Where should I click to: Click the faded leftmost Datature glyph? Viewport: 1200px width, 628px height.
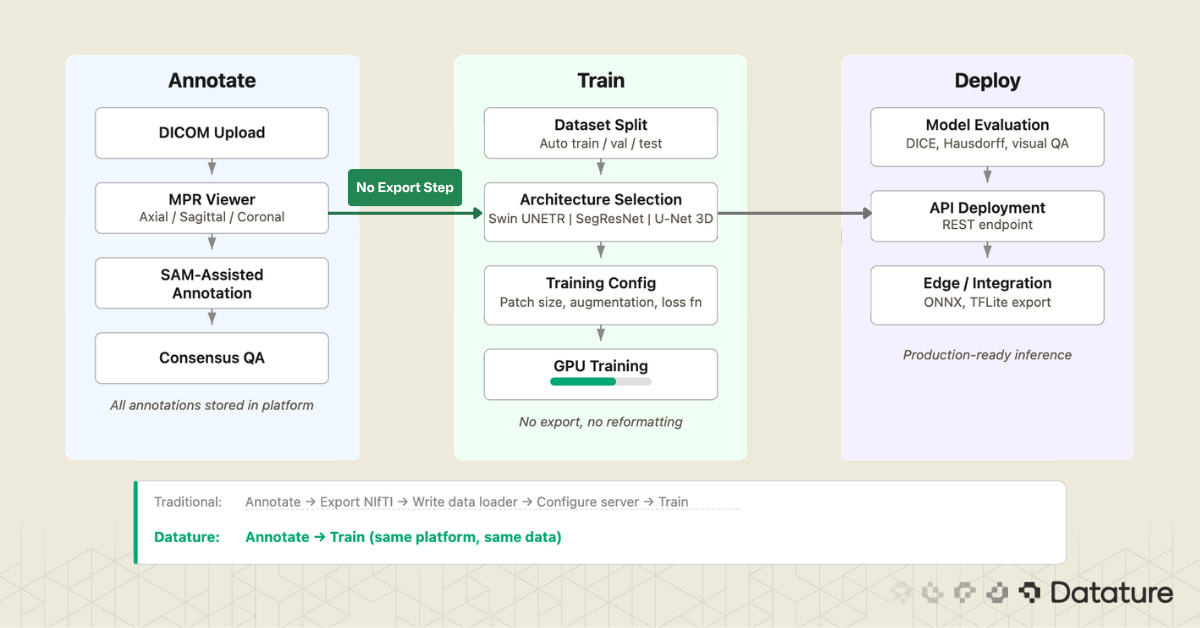coord(900,592)
